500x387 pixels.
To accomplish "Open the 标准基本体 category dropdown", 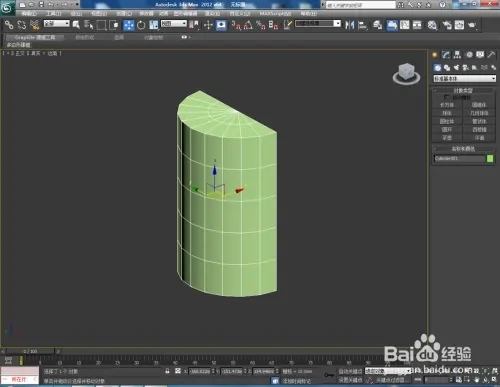I will pos(464,79).
